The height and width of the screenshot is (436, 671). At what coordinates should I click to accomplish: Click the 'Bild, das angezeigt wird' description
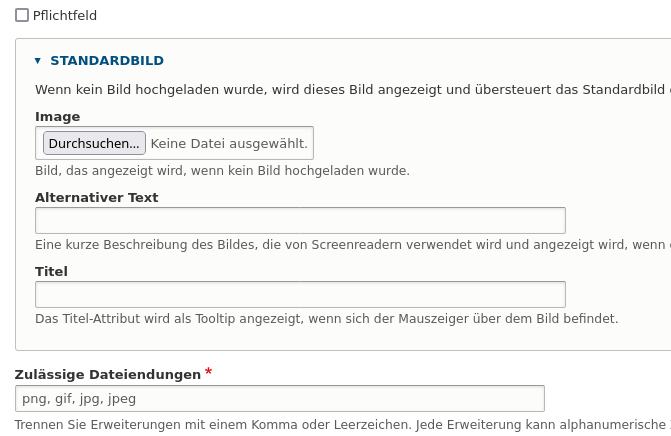point(222,171)
